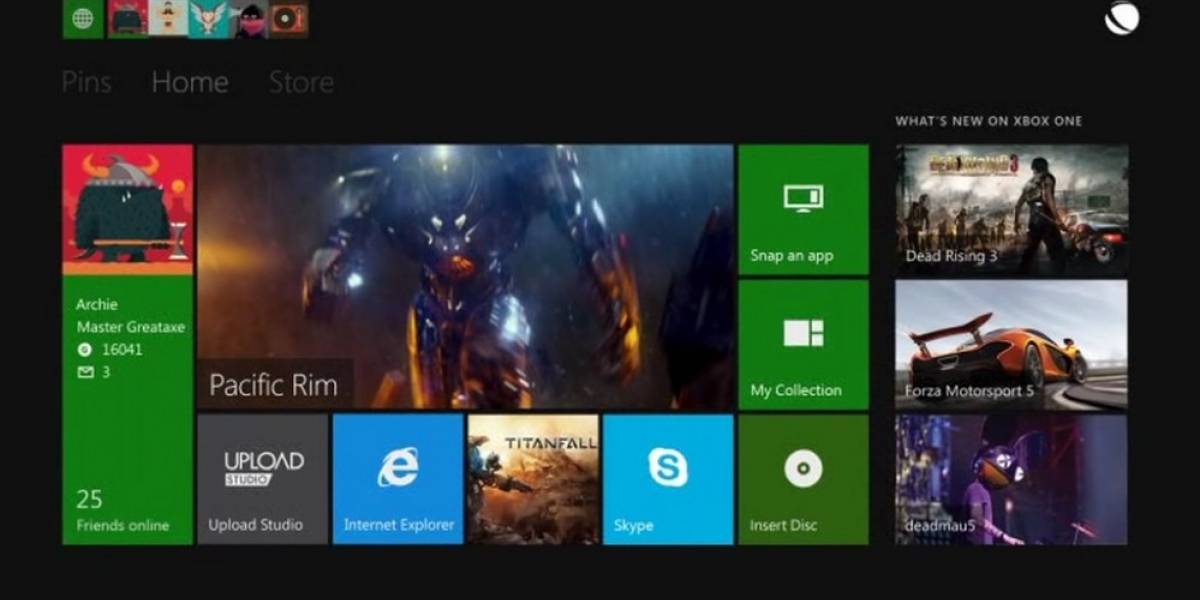The height and width of the screenshot is (600, 1200).
Task: Click the '16041' gamerscore value
Action: point(122,350)
